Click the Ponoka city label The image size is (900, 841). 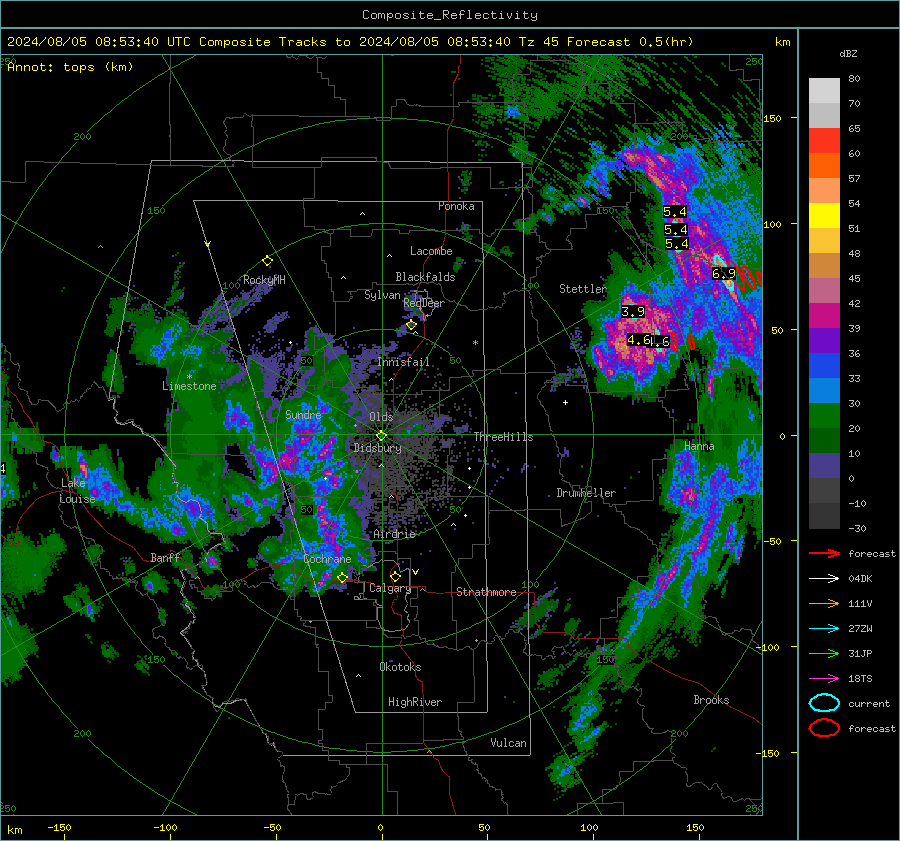(456, 206)
